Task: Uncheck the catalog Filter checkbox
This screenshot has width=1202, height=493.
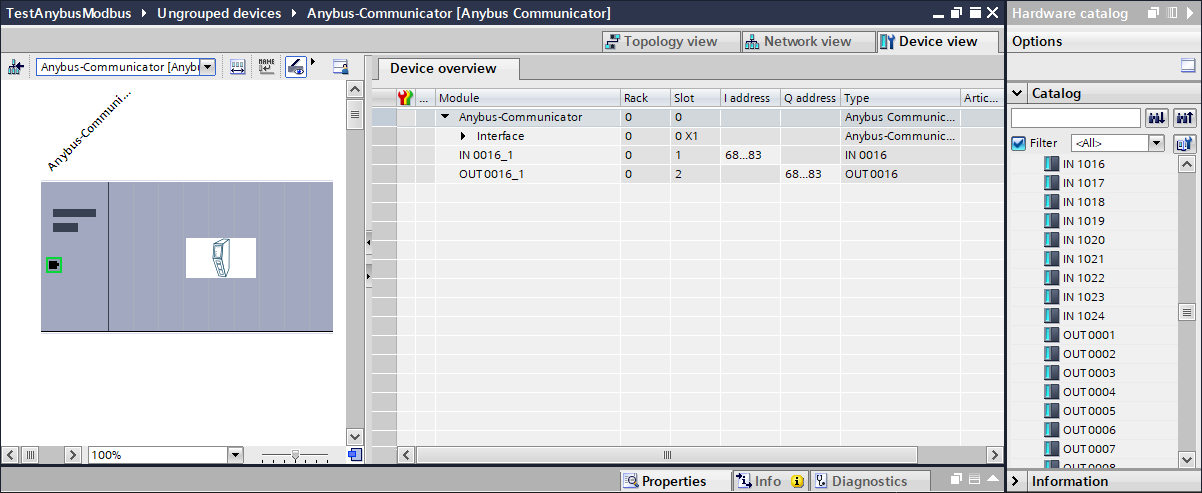Action: pyautogui.click(x=1019, y=143)
